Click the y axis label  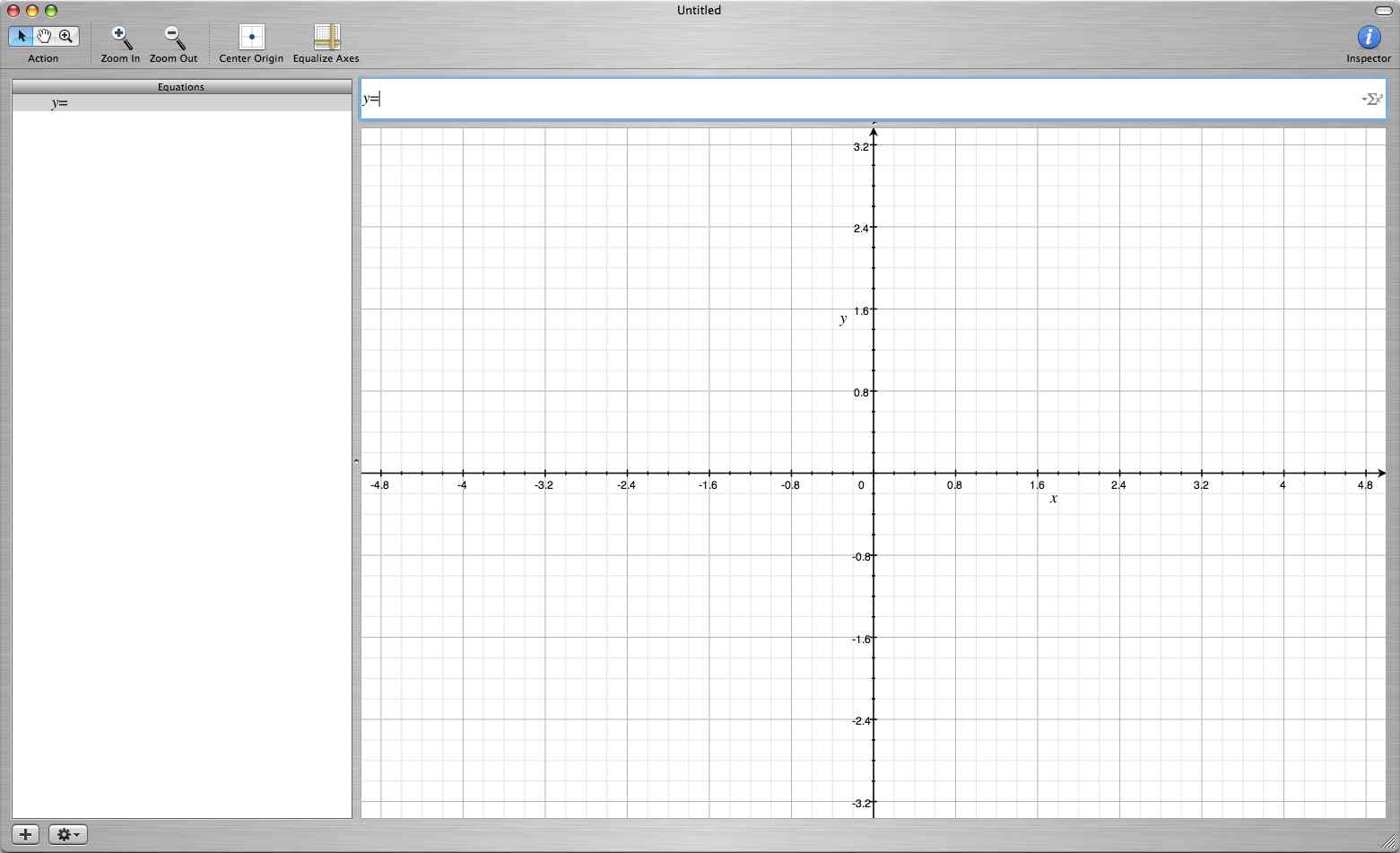click(843, 318)
